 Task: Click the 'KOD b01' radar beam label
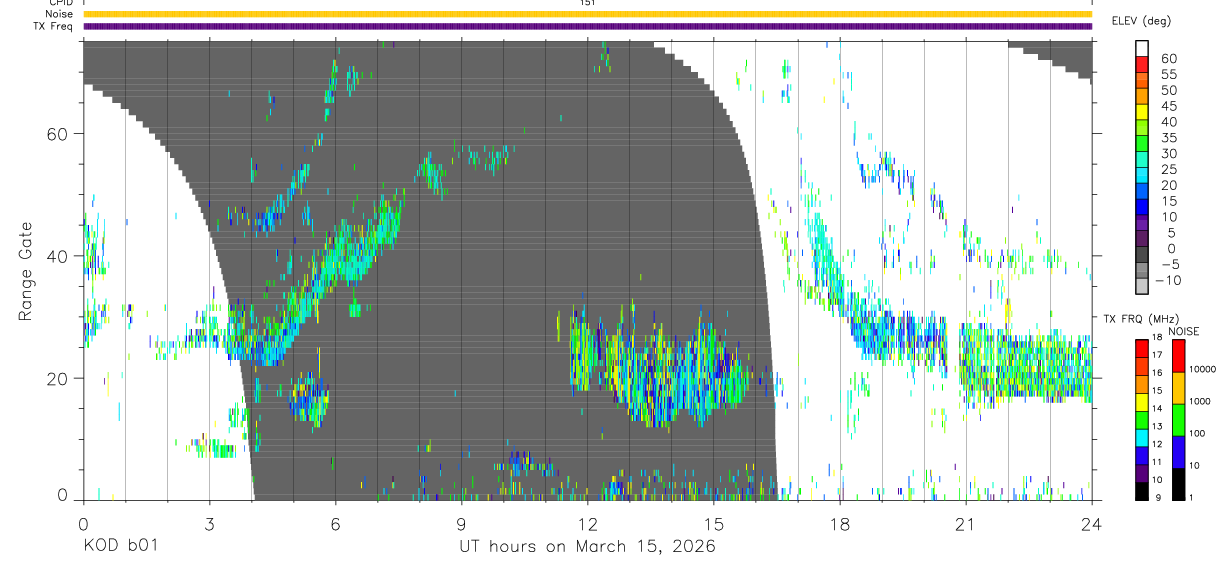pyautogui.click(x=119, y=547)
